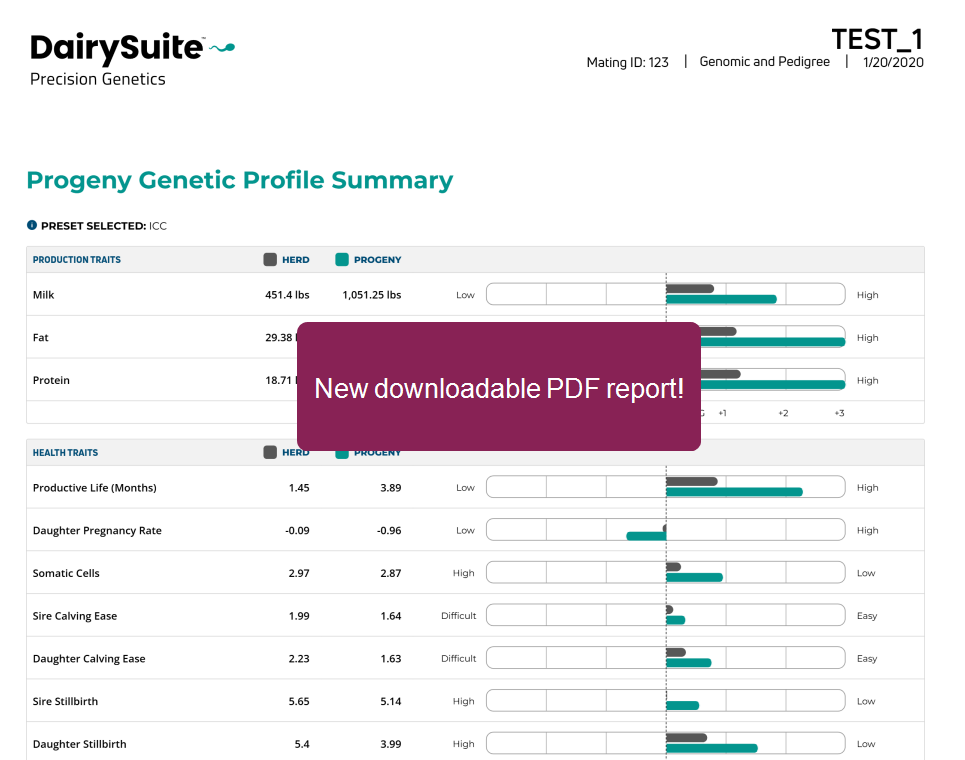Image resolution: width=965 pixels, height=760 pixels.
Task: Click the Mating ID: 123 text
Action: coord(627,63)
